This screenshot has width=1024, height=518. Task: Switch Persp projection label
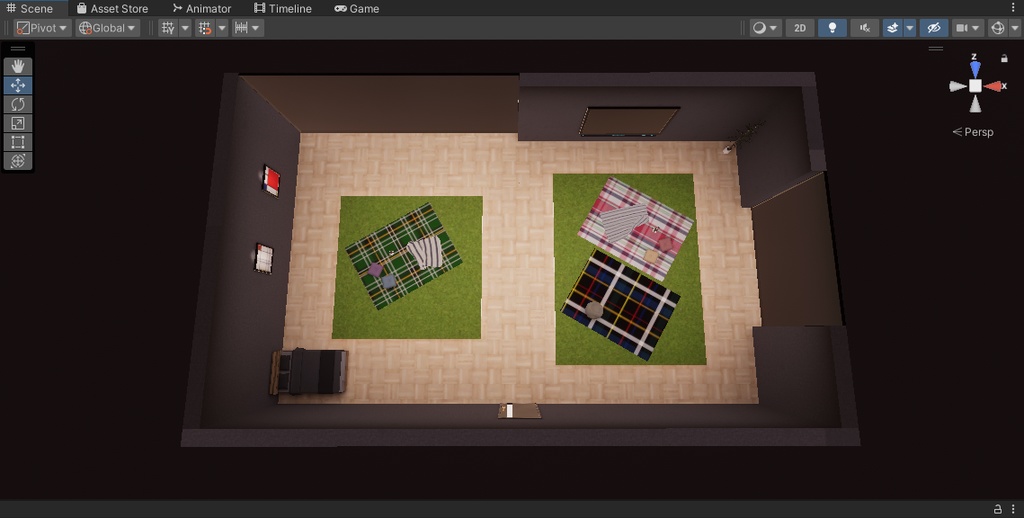[972, 132]
